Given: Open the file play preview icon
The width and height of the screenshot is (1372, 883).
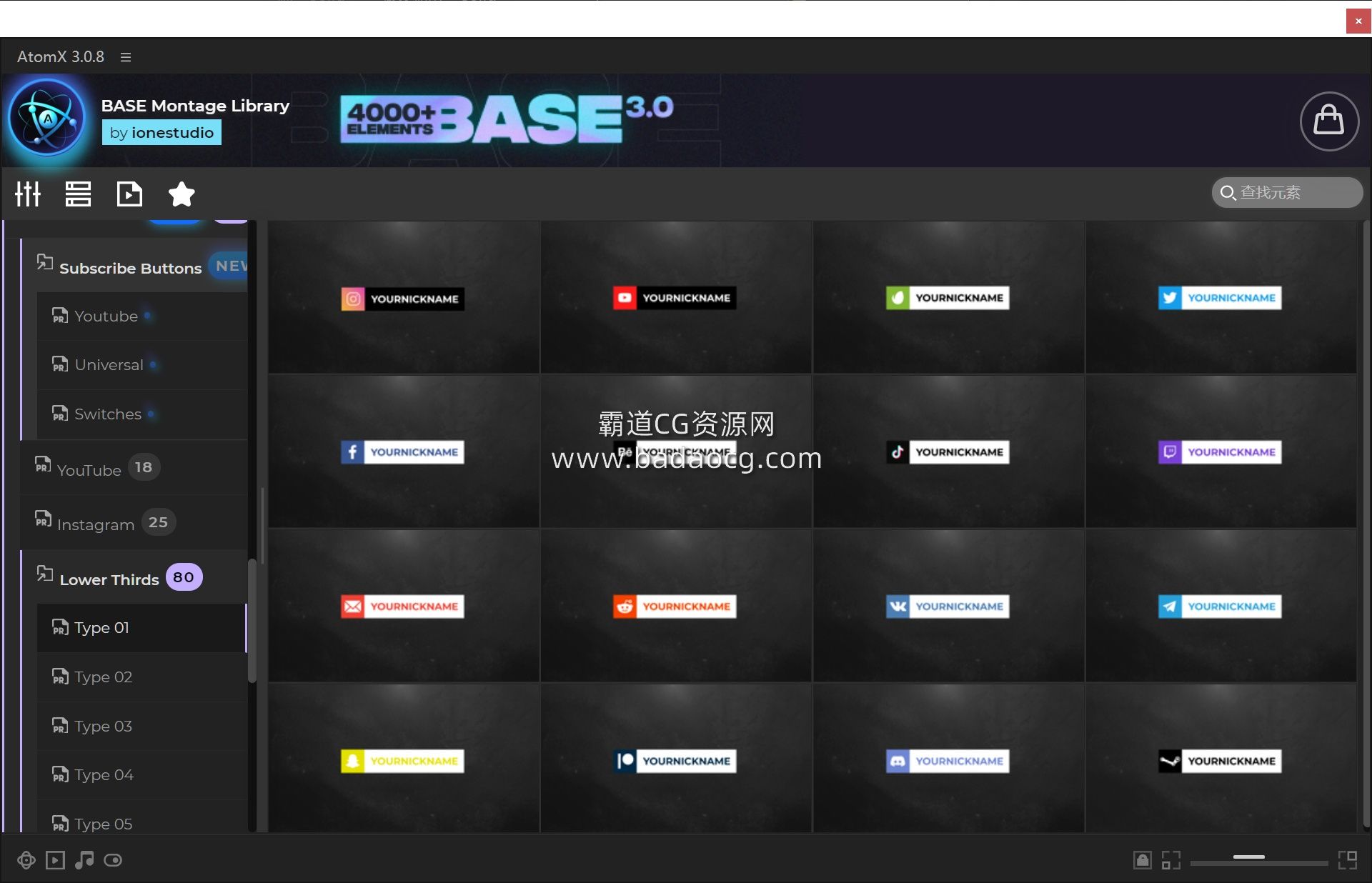Looking at the screenshot, I should [x=129, y=194].
